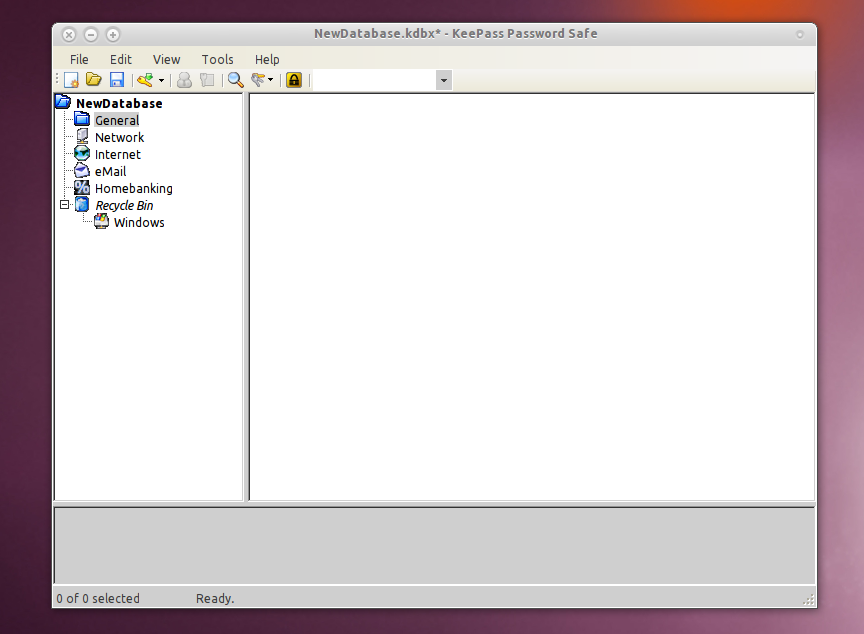Click the NewDatabase open-folder icon
864x634 pixels.
click(x=63, y=102)
